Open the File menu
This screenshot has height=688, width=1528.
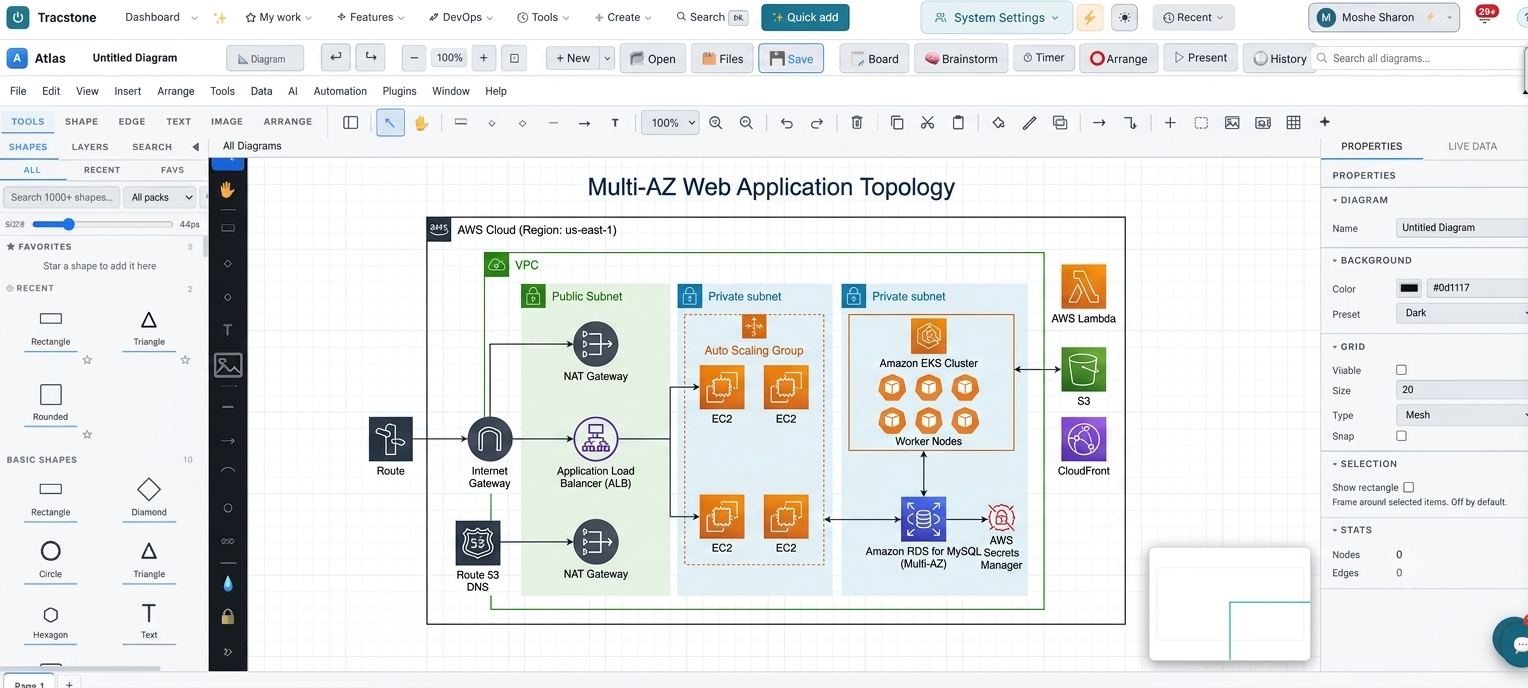coord(18,91)
